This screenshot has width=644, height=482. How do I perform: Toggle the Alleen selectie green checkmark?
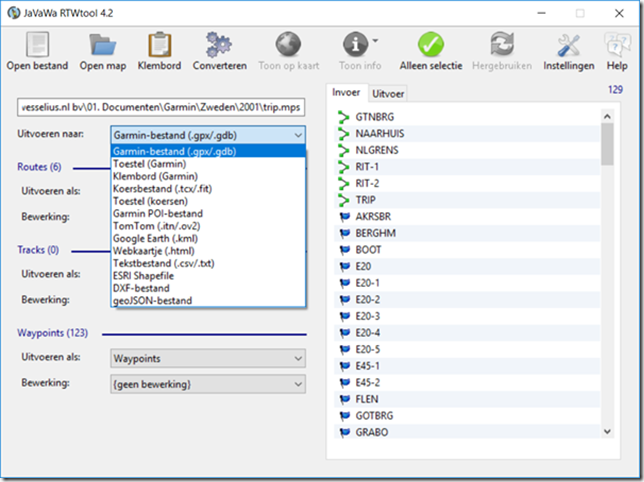coord(430,46)
